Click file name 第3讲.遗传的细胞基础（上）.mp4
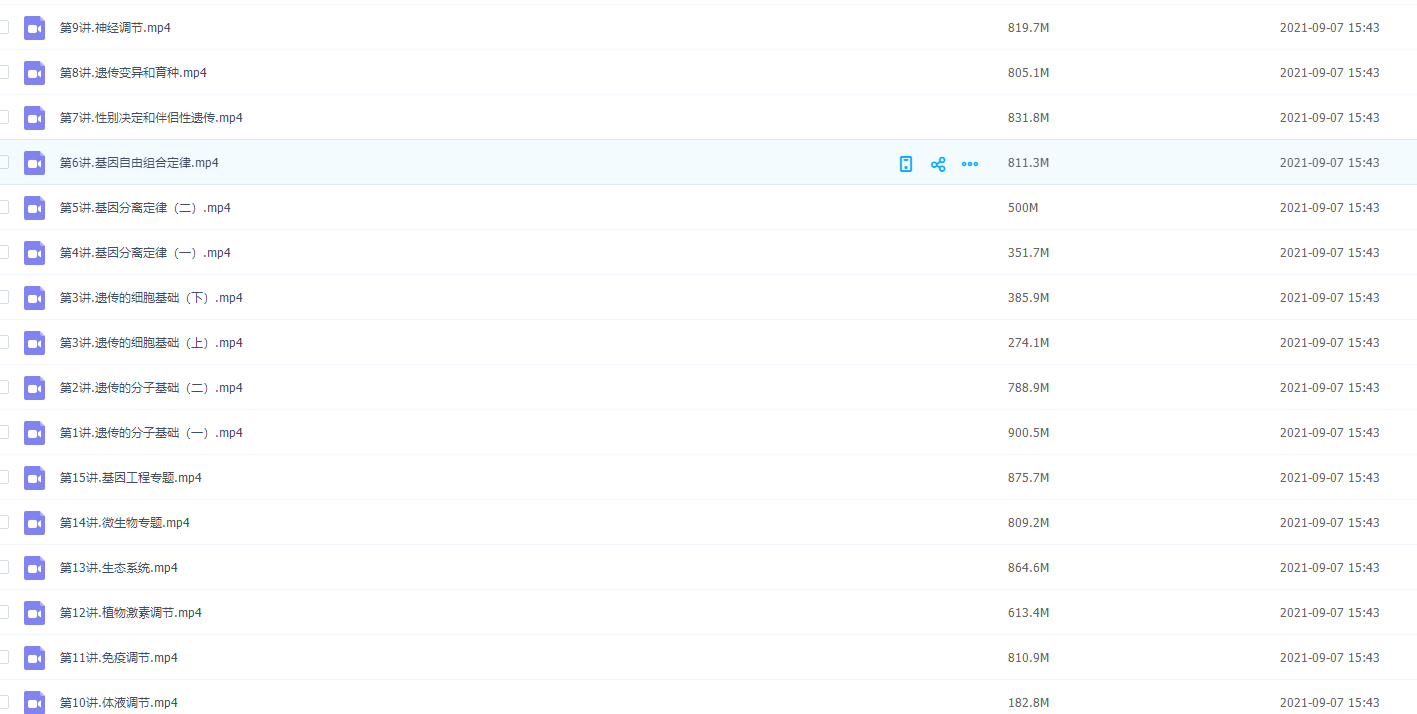 [151, 343]
